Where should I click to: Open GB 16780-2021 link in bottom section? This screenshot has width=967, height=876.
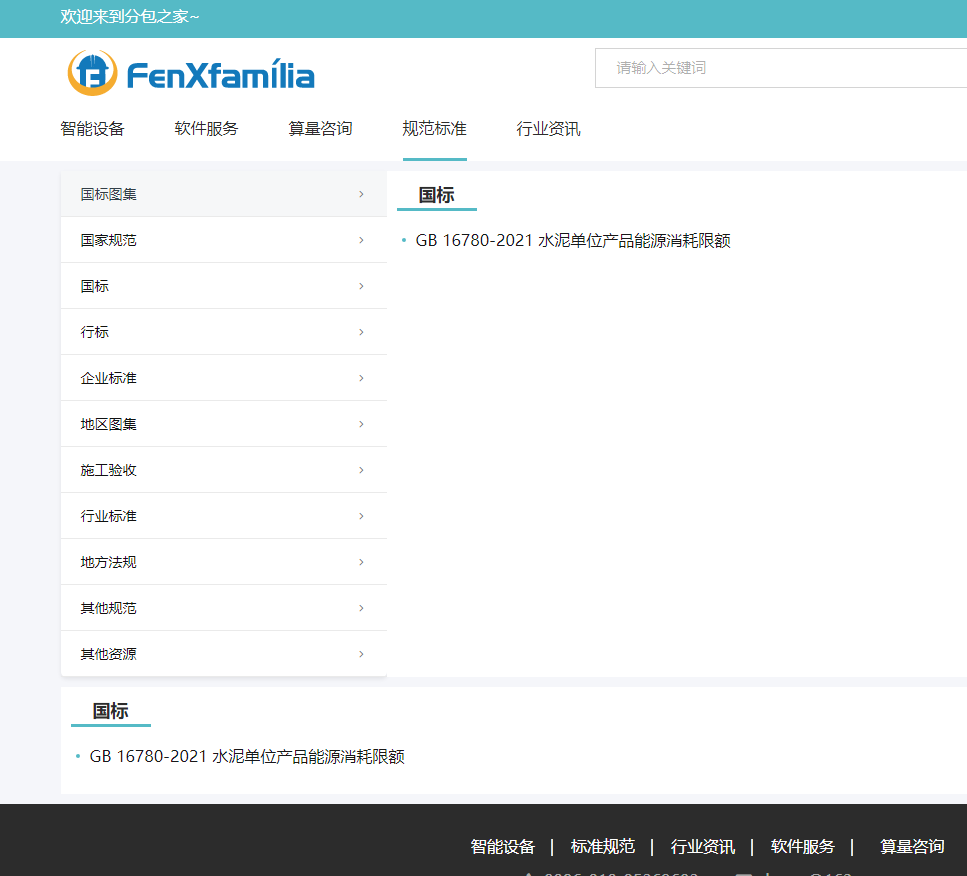(247, 757)
